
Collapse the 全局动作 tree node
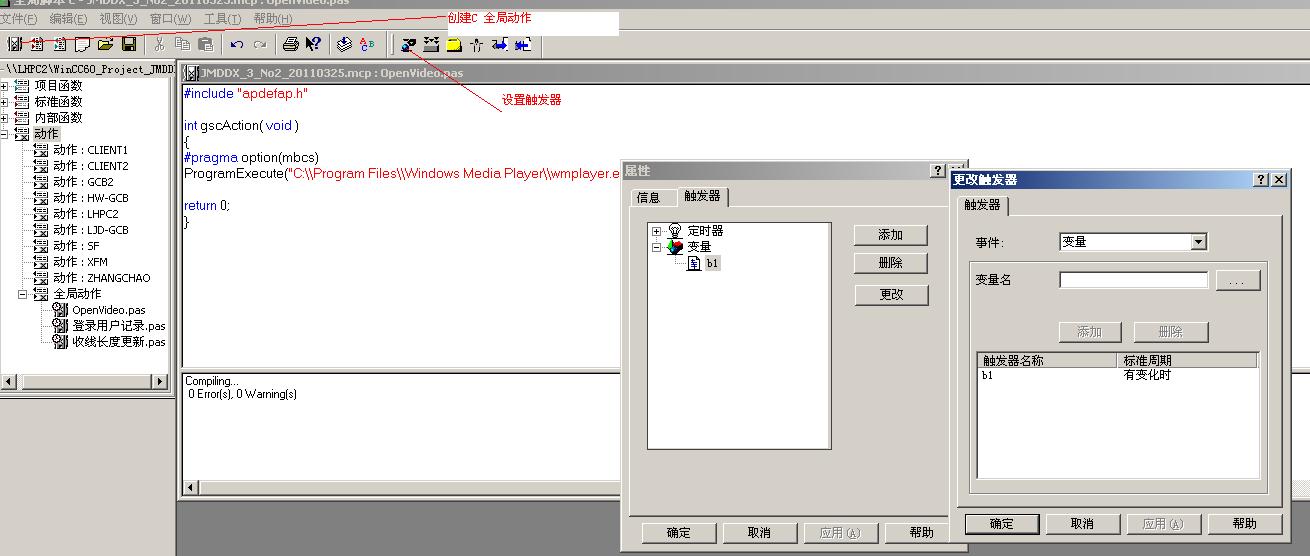pyautogui.click(x=22, y=294)
